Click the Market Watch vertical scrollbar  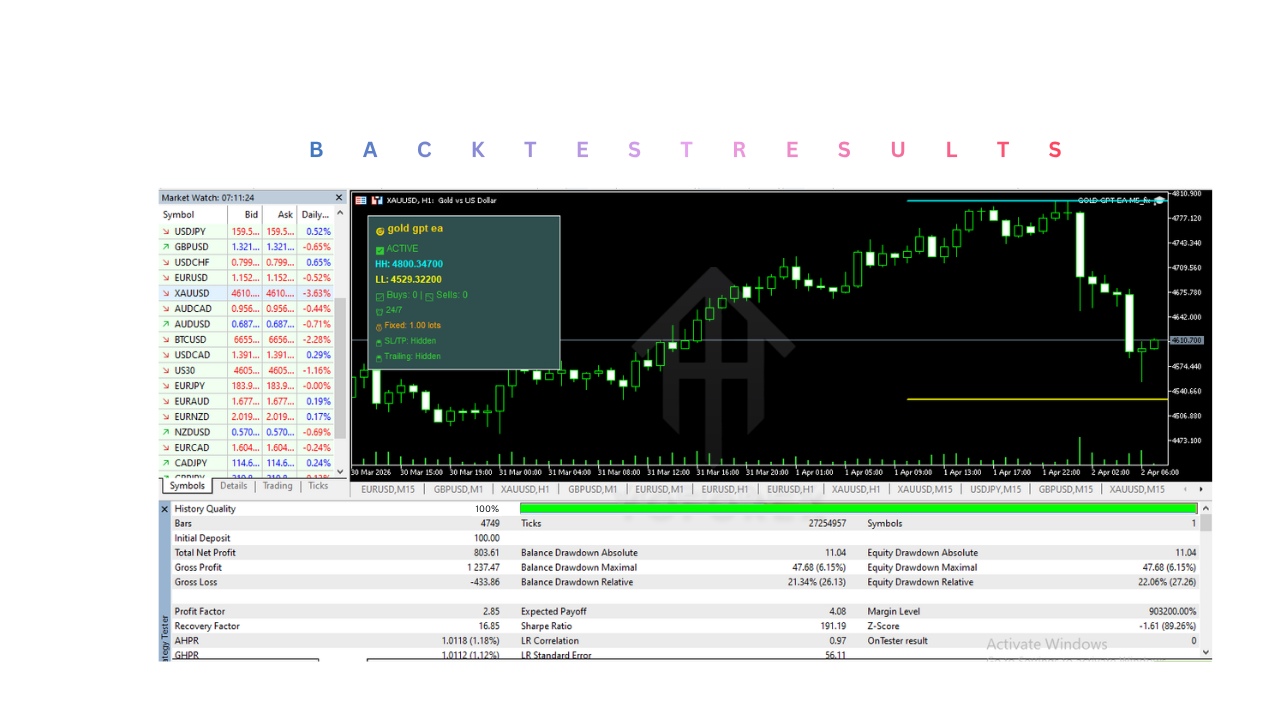click(340, 330)
